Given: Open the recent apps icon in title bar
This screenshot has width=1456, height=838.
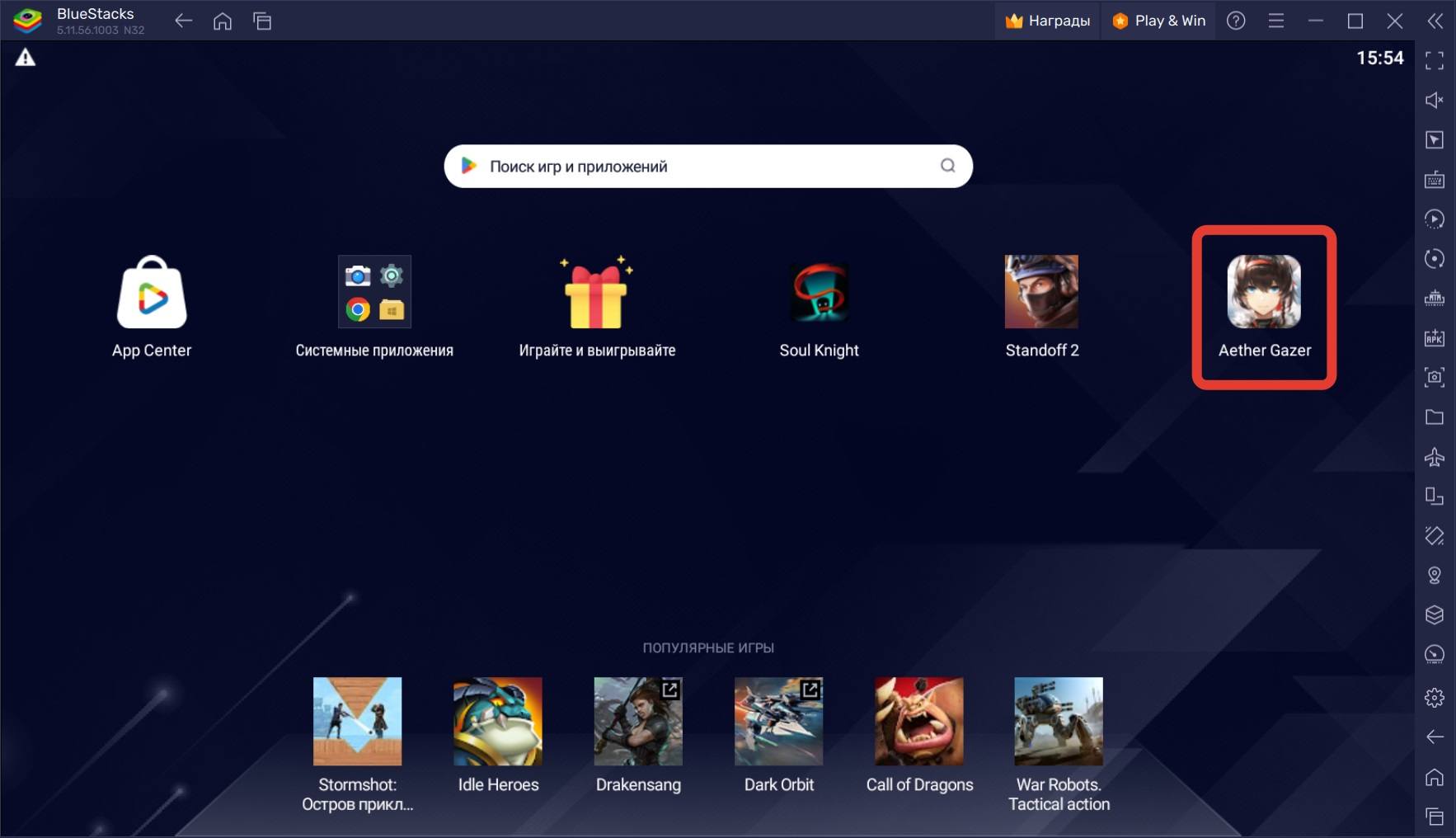Looking at the screenshot, I should [x=262, y=21].
